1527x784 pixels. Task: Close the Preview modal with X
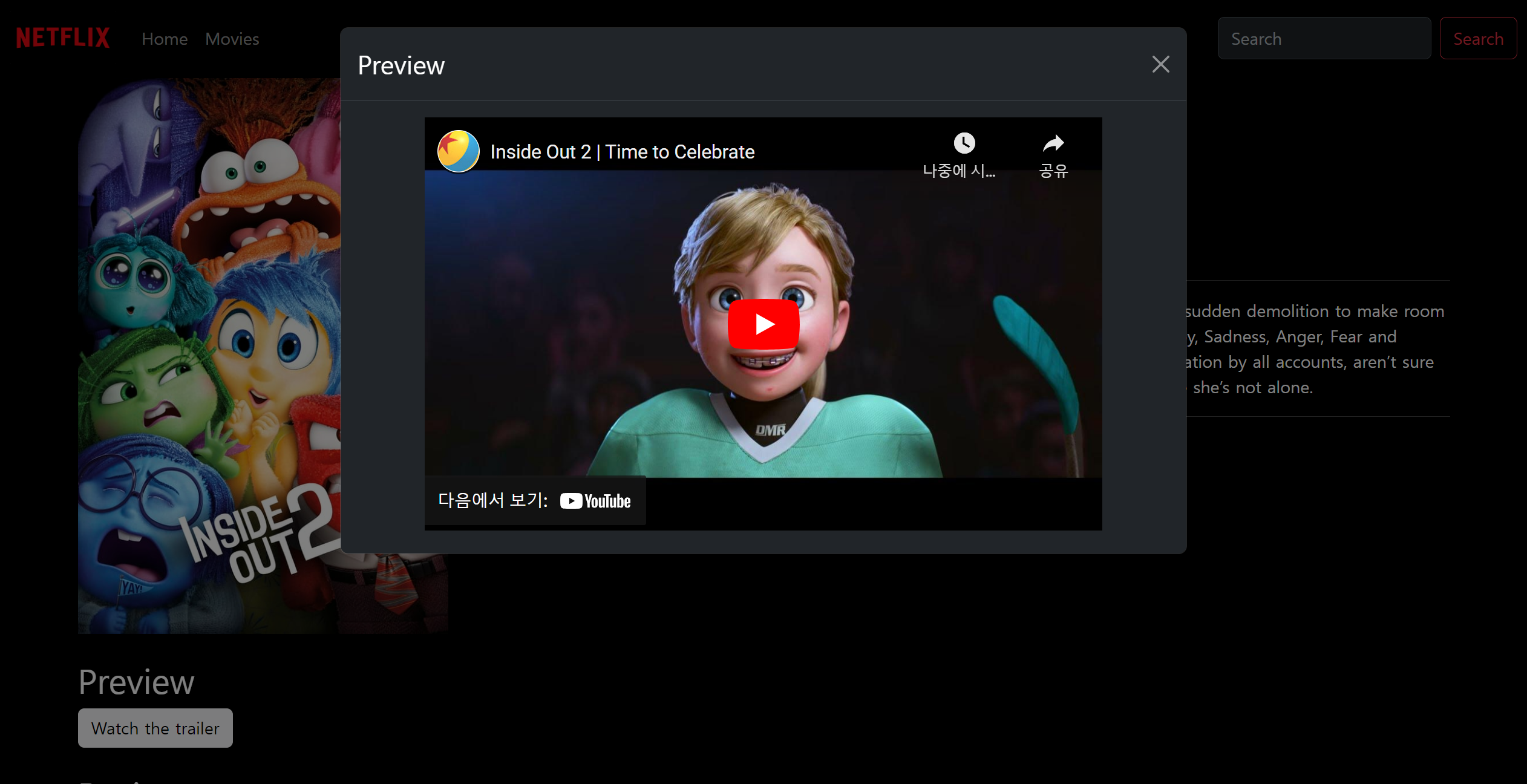1160,64
